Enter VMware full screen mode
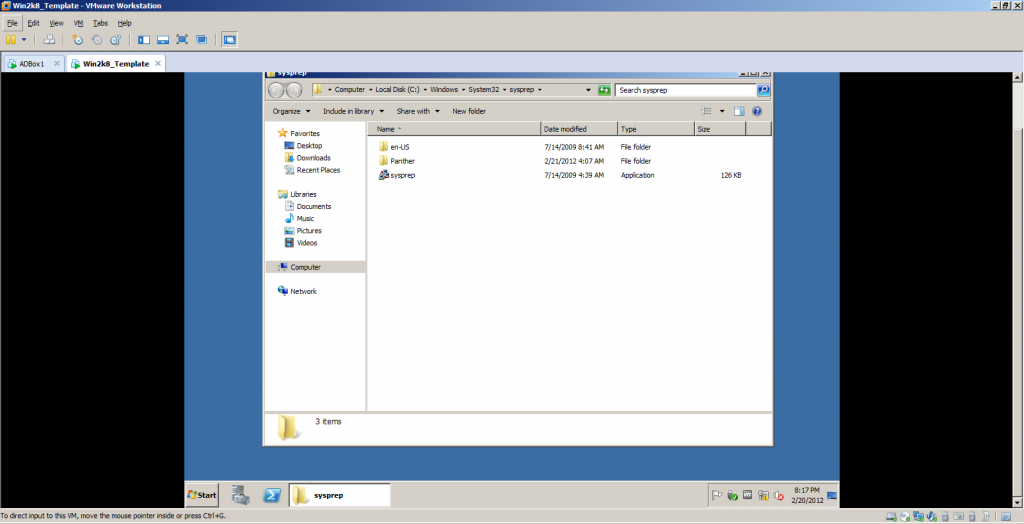This screenshot has height=524, width=1024. click(x=182, y=40)
